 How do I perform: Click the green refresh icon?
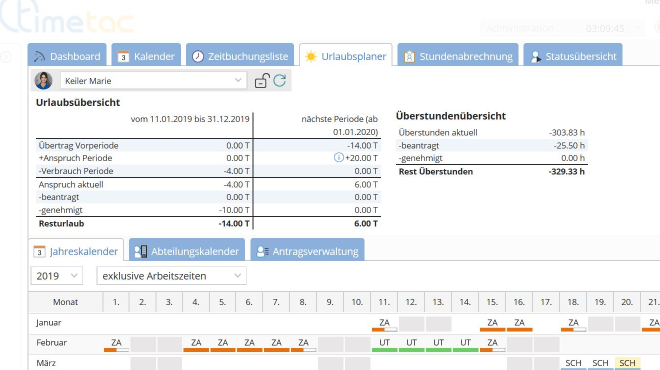[280, 80]
